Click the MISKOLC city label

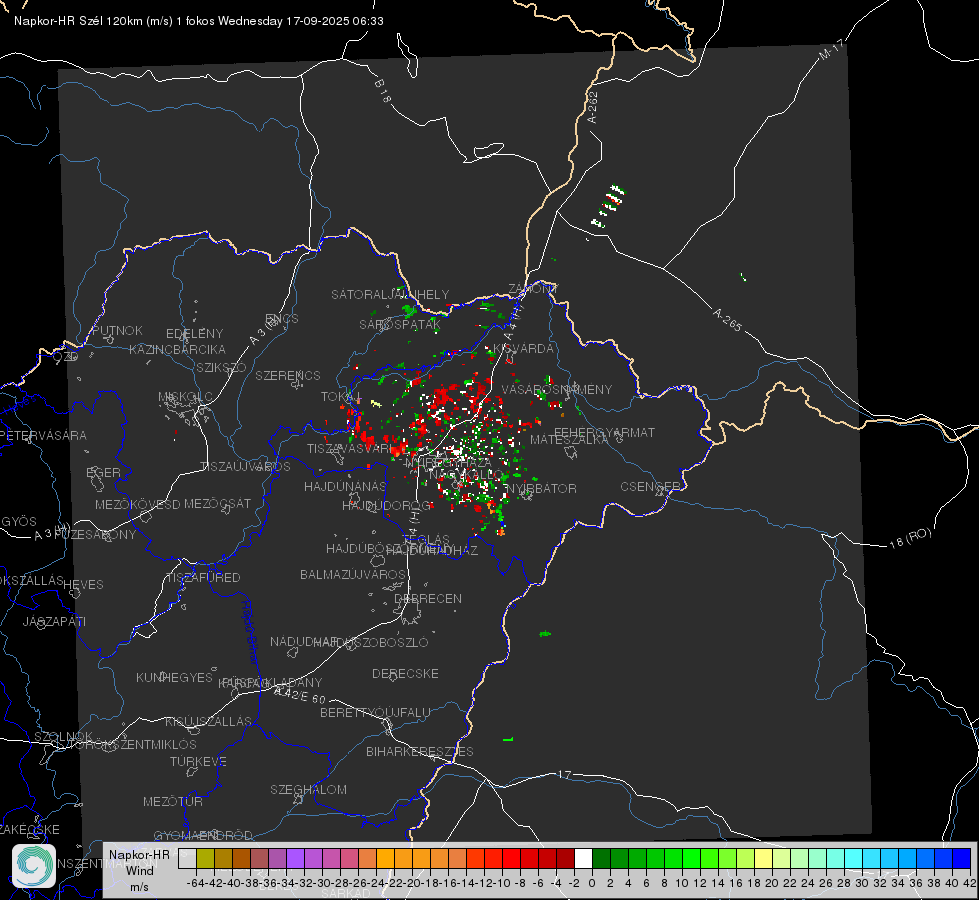185,397
